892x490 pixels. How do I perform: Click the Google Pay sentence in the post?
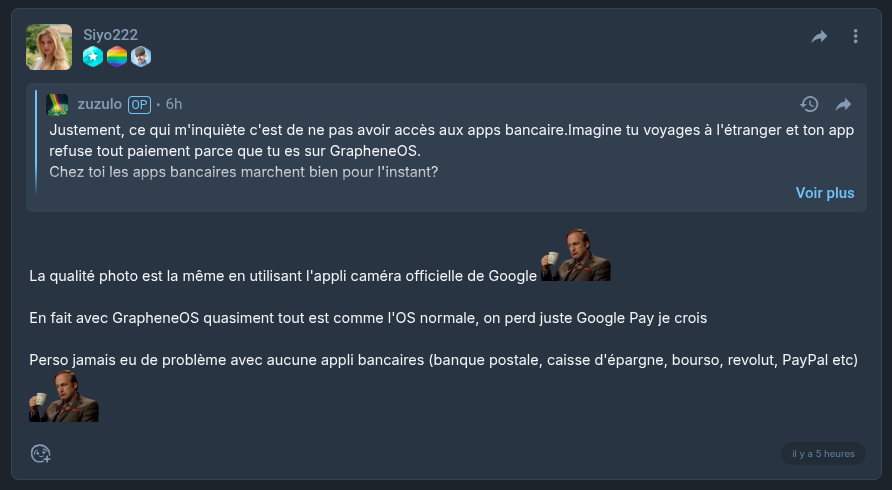point(368,319)
